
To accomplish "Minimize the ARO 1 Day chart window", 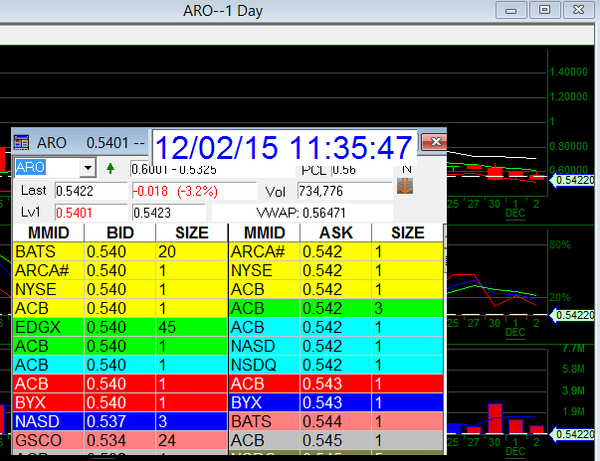I will pos(514,10).
